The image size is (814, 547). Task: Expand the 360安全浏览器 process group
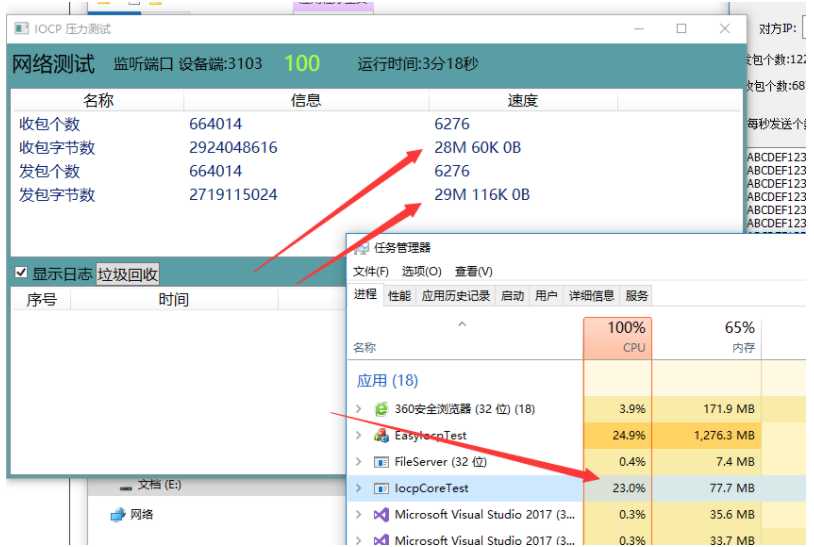click(359, 409)
